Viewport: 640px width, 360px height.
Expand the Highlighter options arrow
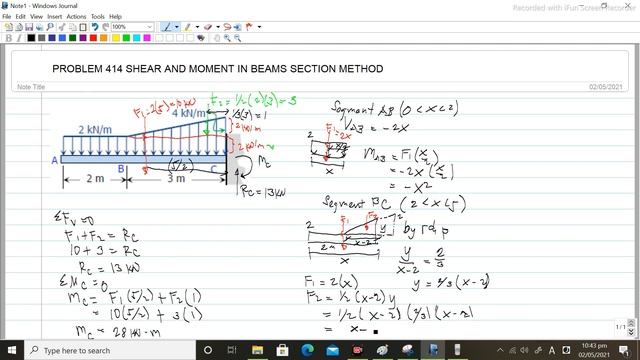tap(197, 27)
